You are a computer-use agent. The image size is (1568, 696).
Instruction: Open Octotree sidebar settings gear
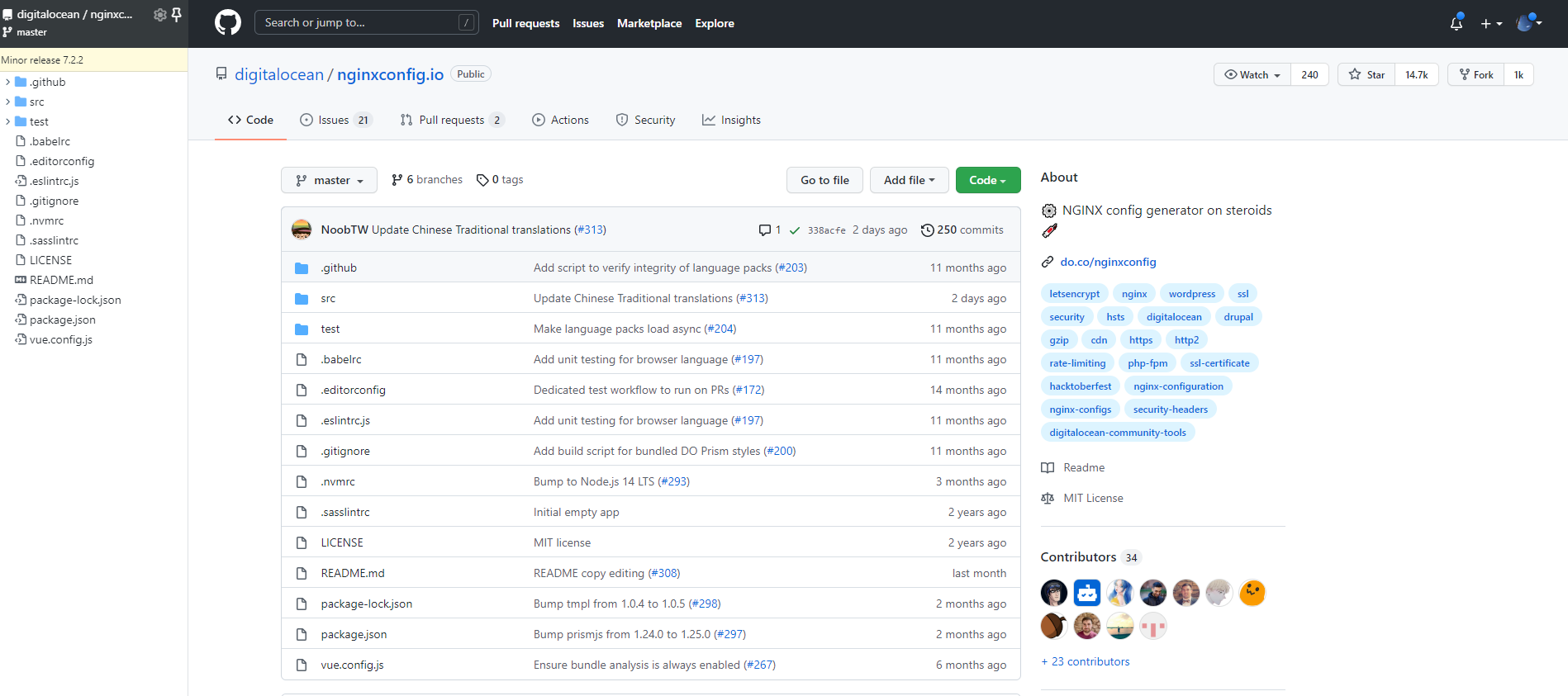coord(160,15)
